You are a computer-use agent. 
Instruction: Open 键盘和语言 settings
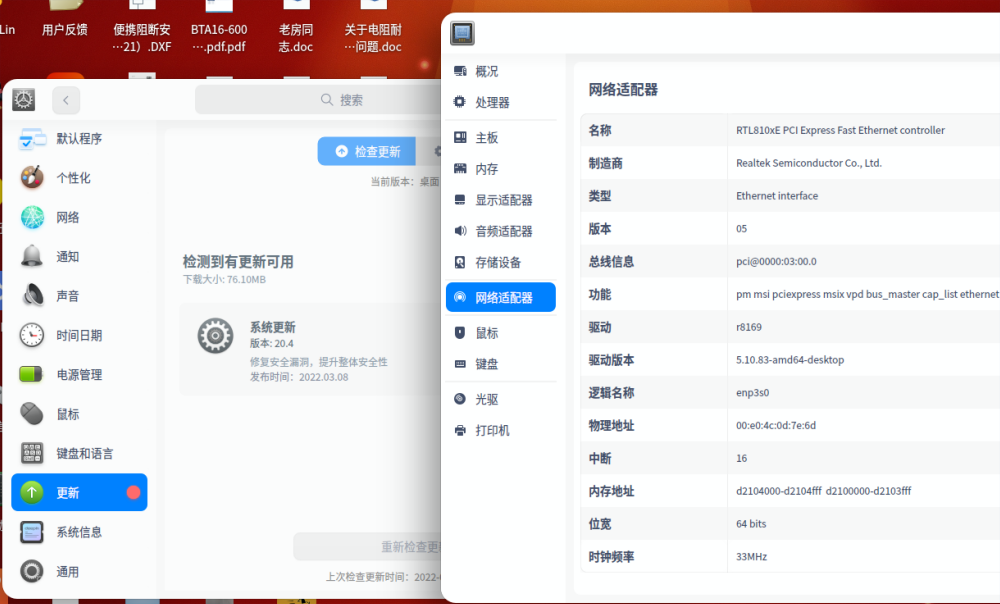point(79,453)
